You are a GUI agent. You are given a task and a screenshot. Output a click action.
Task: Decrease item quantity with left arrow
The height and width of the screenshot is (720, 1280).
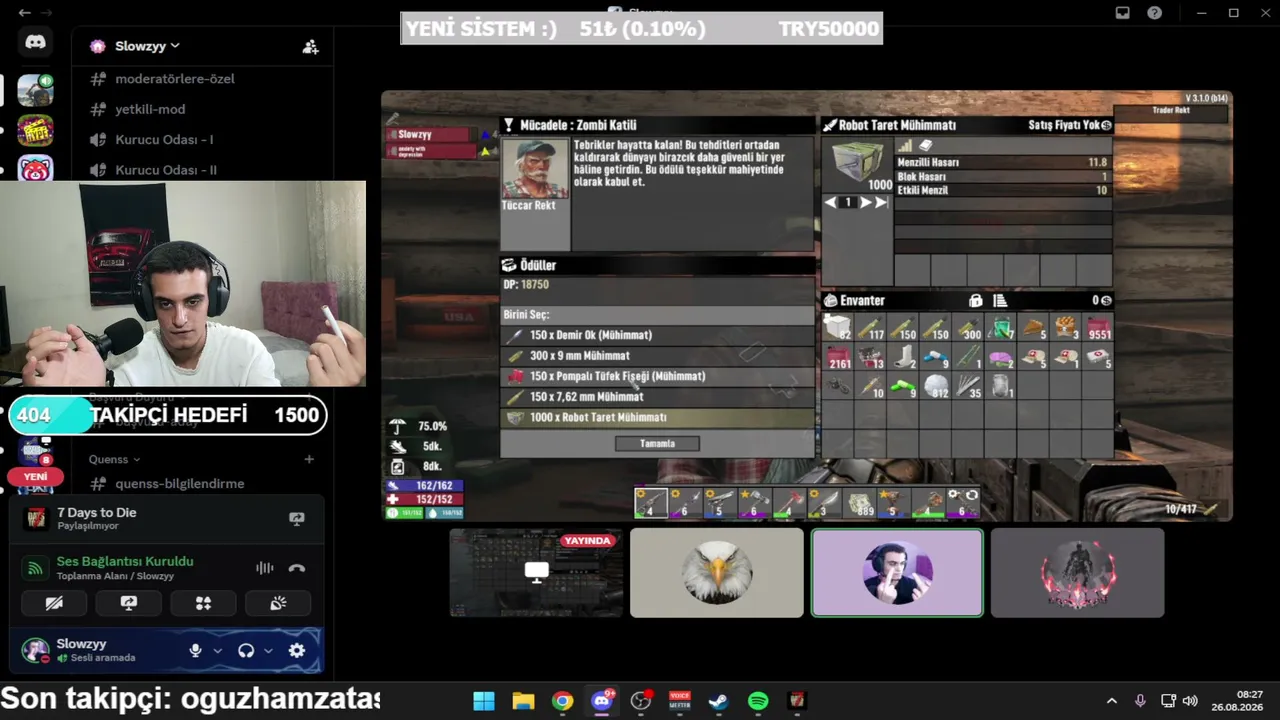830,202
